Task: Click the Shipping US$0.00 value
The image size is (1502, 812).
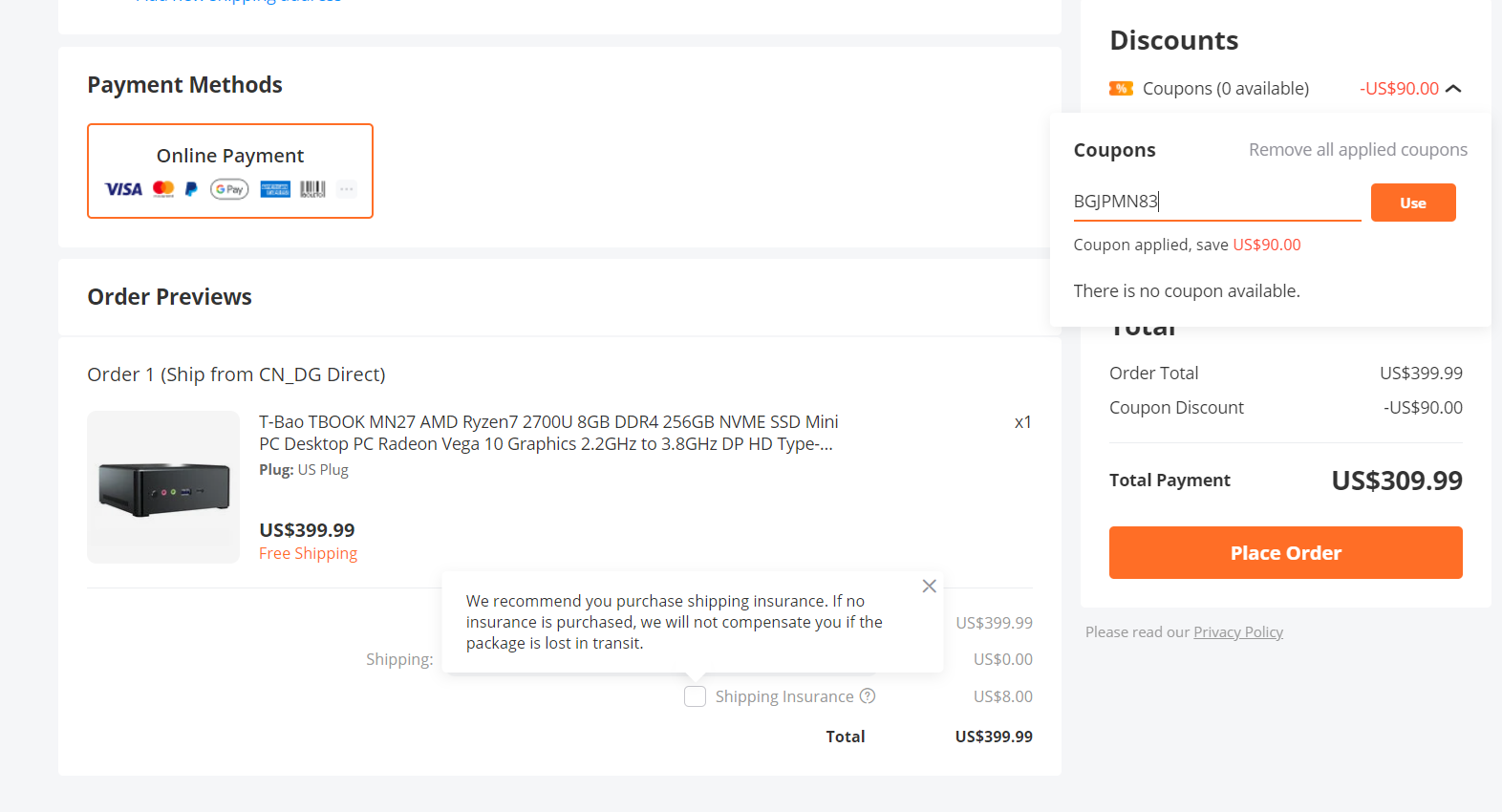Action: (1003, 659)
